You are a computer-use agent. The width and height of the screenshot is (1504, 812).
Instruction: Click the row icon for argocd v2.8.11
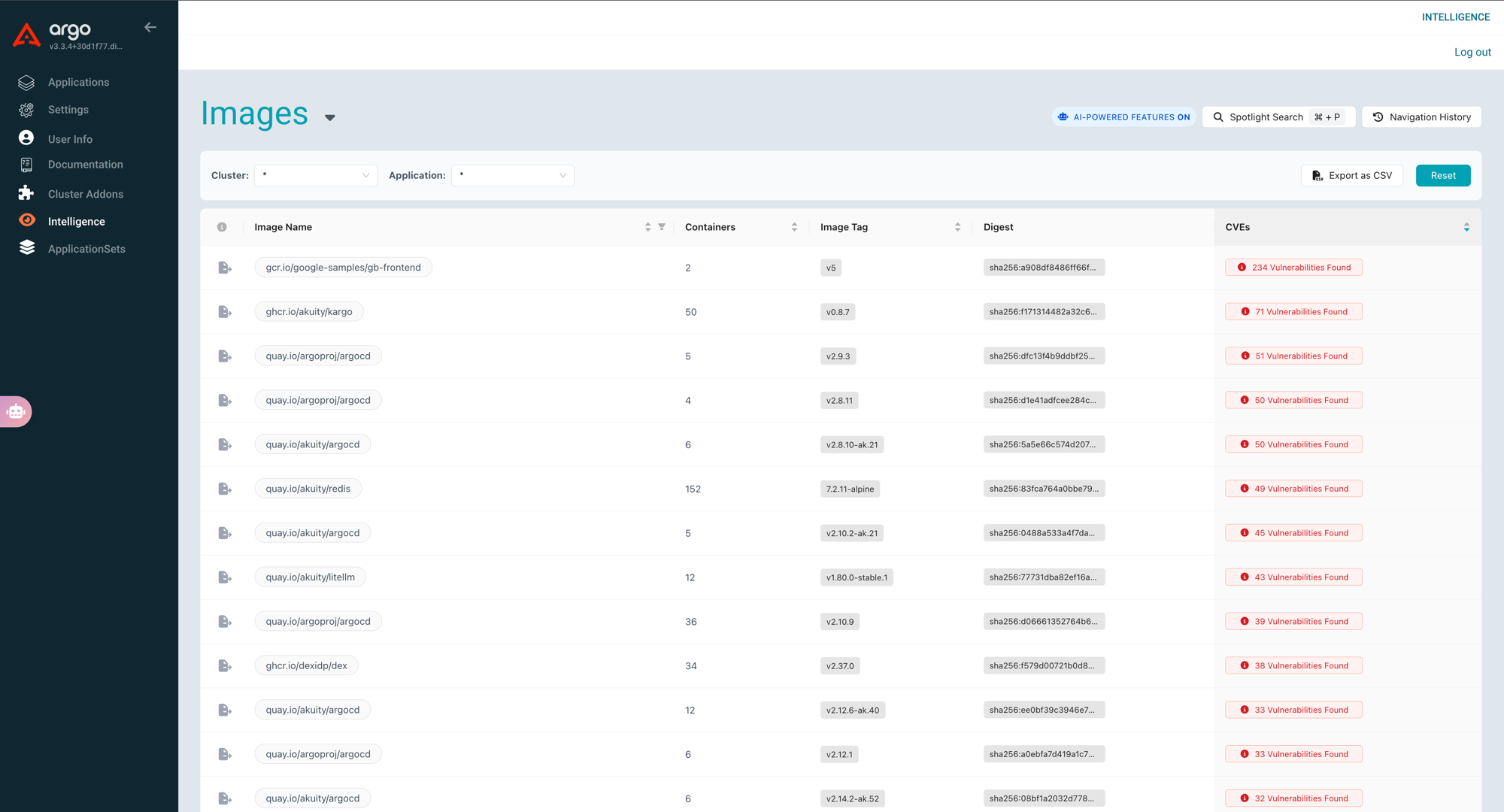[224, 401]
